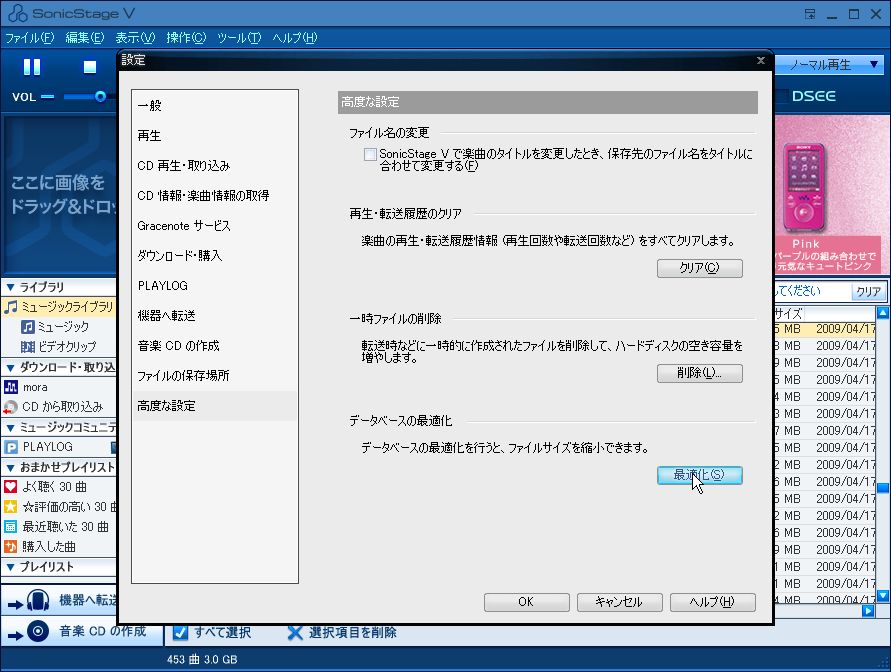Select Gracenote サービス settings category
The height and width of the screenshot is (672, 891).
tap(184, 226)
